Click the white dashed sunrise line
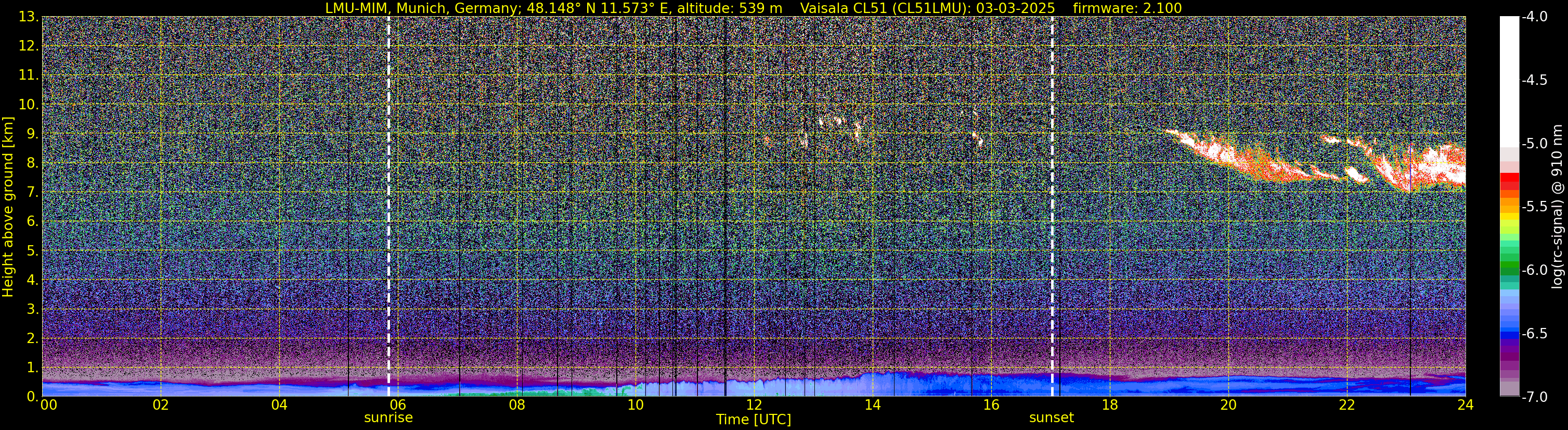The width and height of the screenshot is (1568, 430). coord(388,207)
